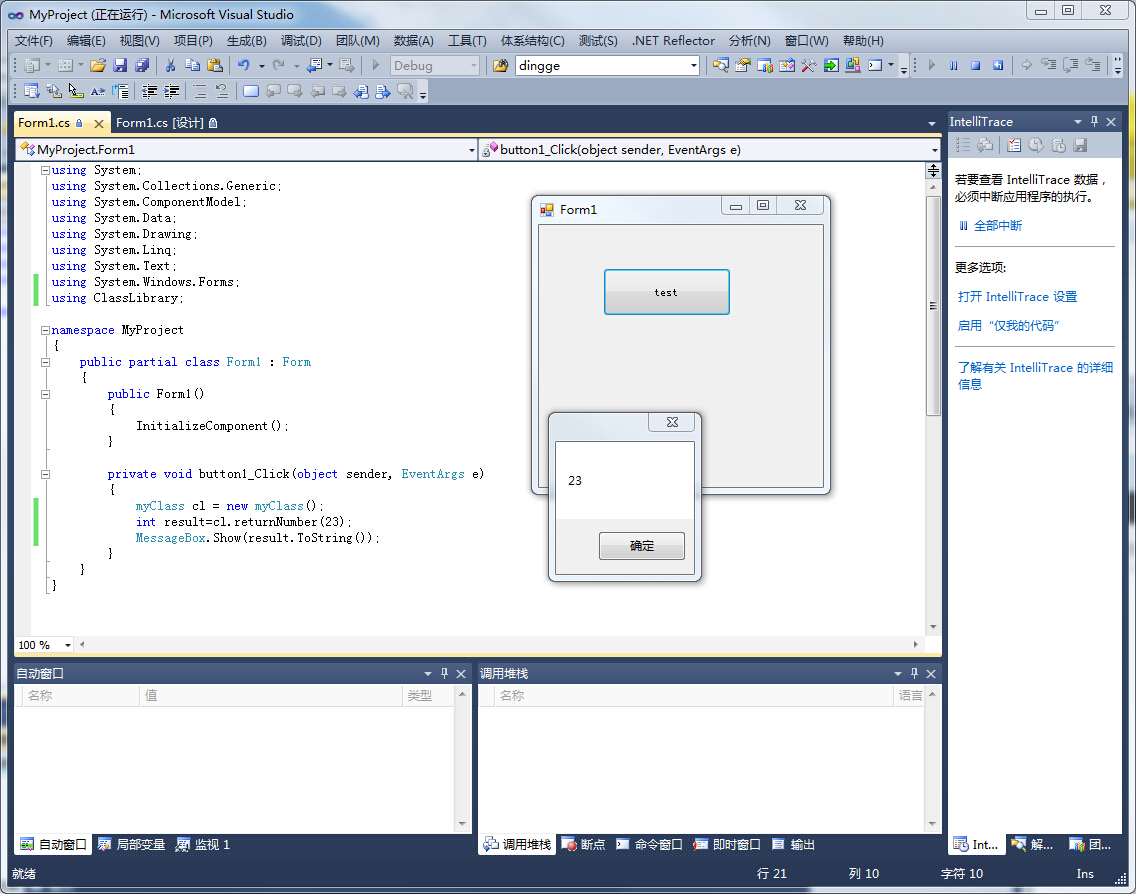Switch to the Form1.cs [设计] tab

pyautogui.click(x=167, y=123)
